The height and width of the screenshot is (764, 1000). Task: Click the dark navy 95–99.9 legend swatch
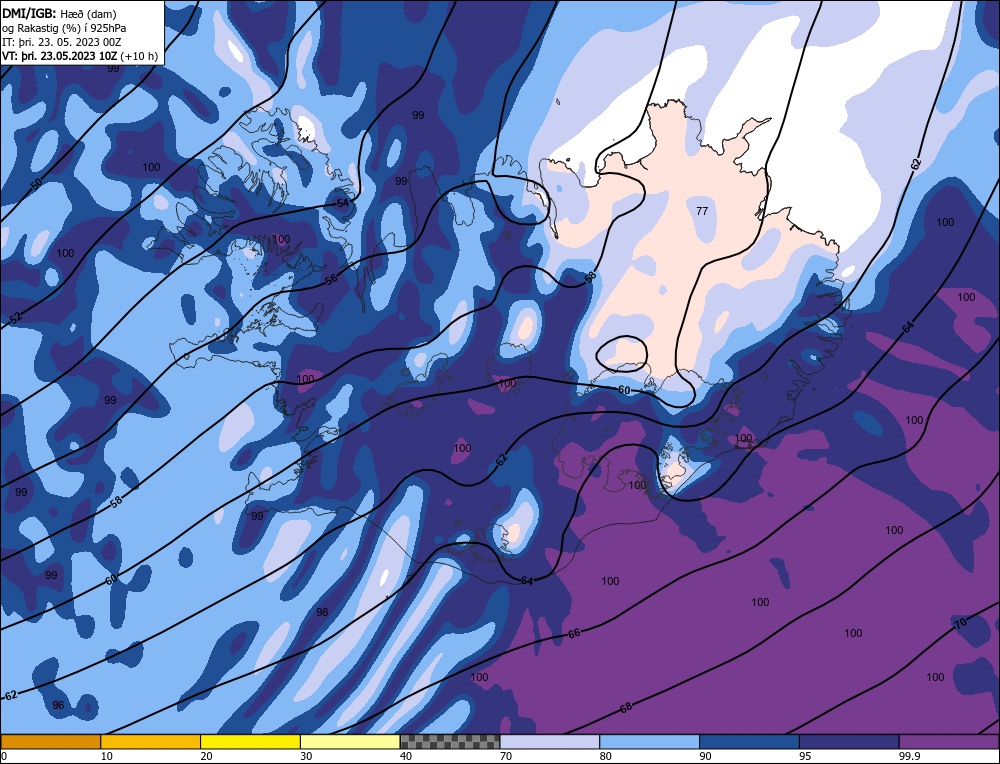pyautogui.click(x=849, y=741)
